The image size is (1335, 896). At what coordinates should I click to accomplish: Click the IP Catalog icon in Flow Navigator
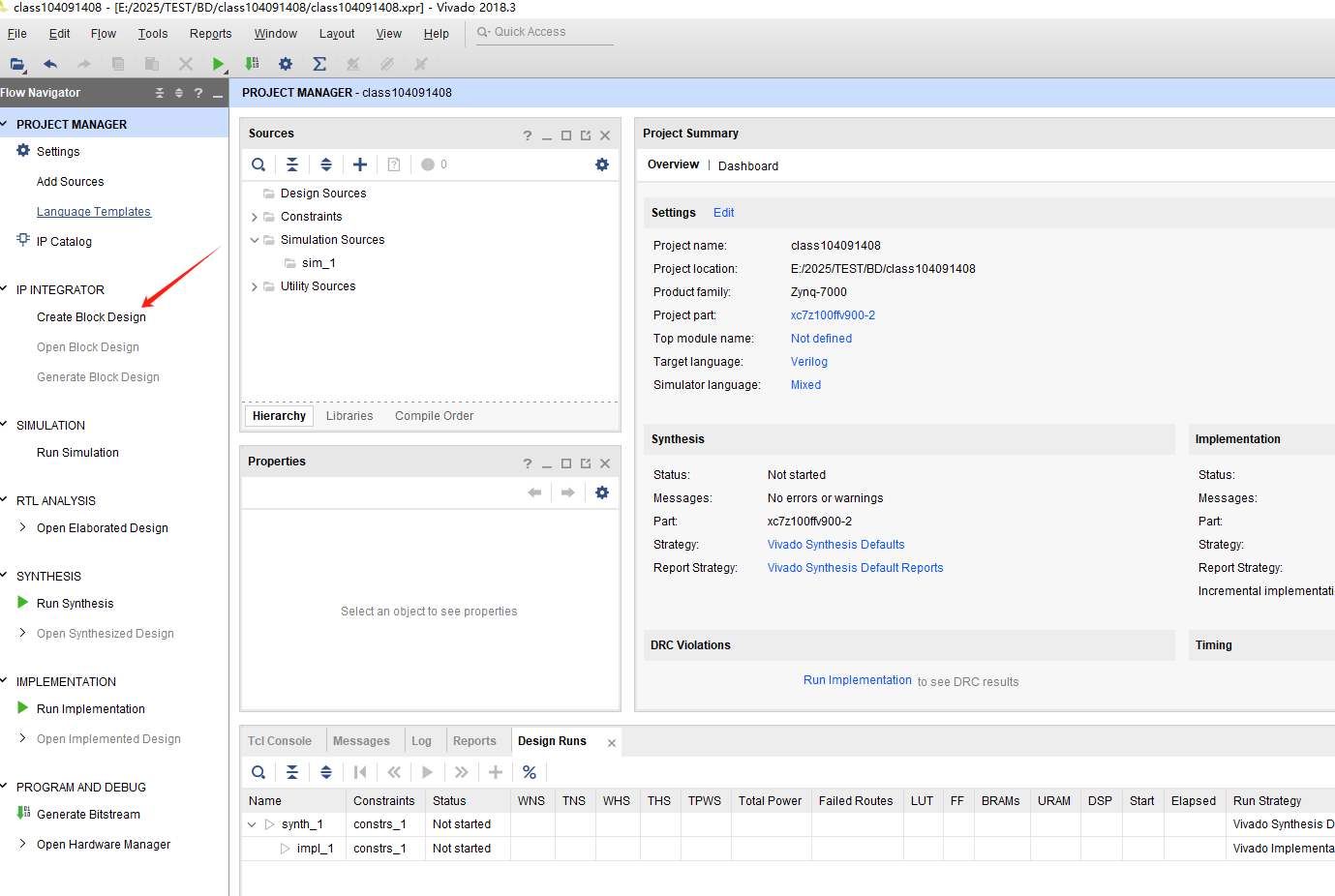[x=23, y=240]
